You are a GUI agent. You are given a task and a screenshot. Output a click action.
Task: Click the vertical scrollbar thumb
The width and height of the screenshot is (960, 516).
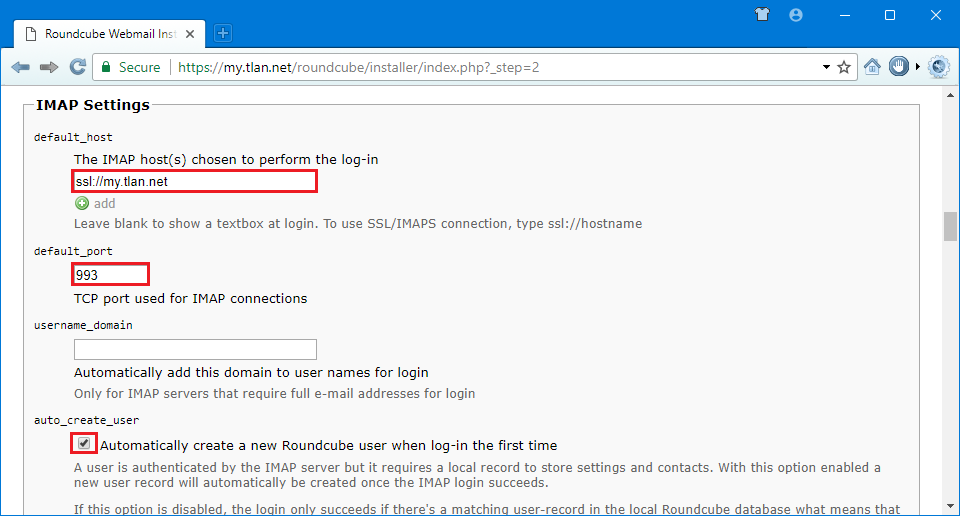coord(950,227)
